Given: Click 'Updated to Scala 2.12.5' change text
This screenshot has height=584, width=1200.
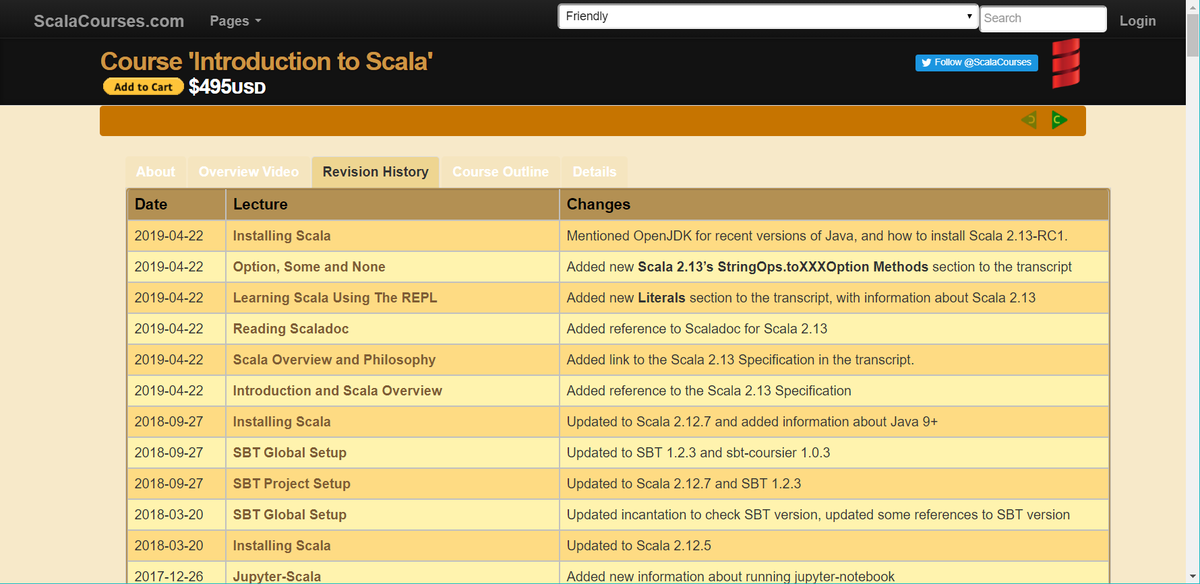Looking at the screenshot, I should point(638,546).
